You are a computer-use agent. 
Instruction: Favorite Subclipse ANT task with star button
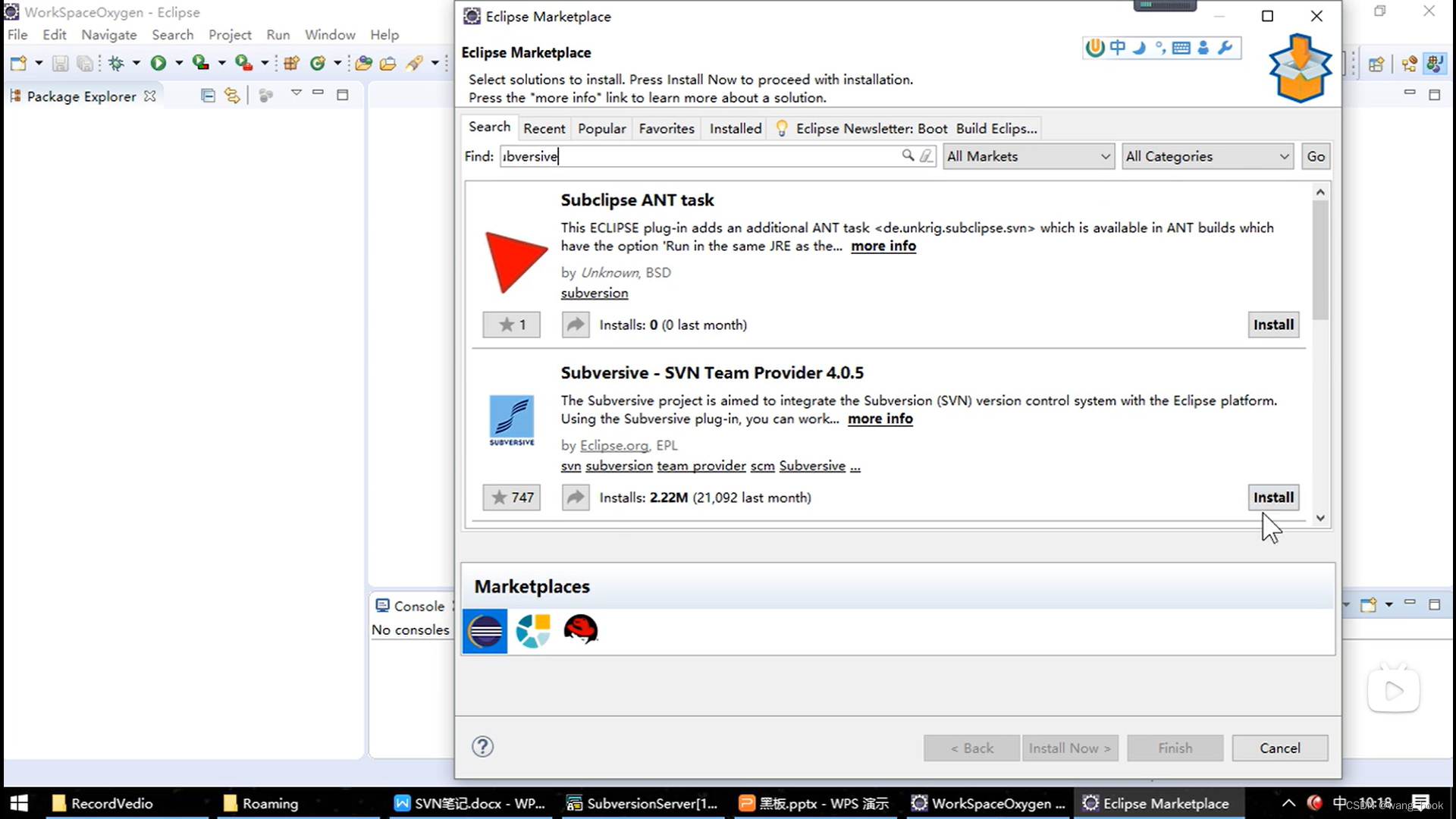(511, 325)
